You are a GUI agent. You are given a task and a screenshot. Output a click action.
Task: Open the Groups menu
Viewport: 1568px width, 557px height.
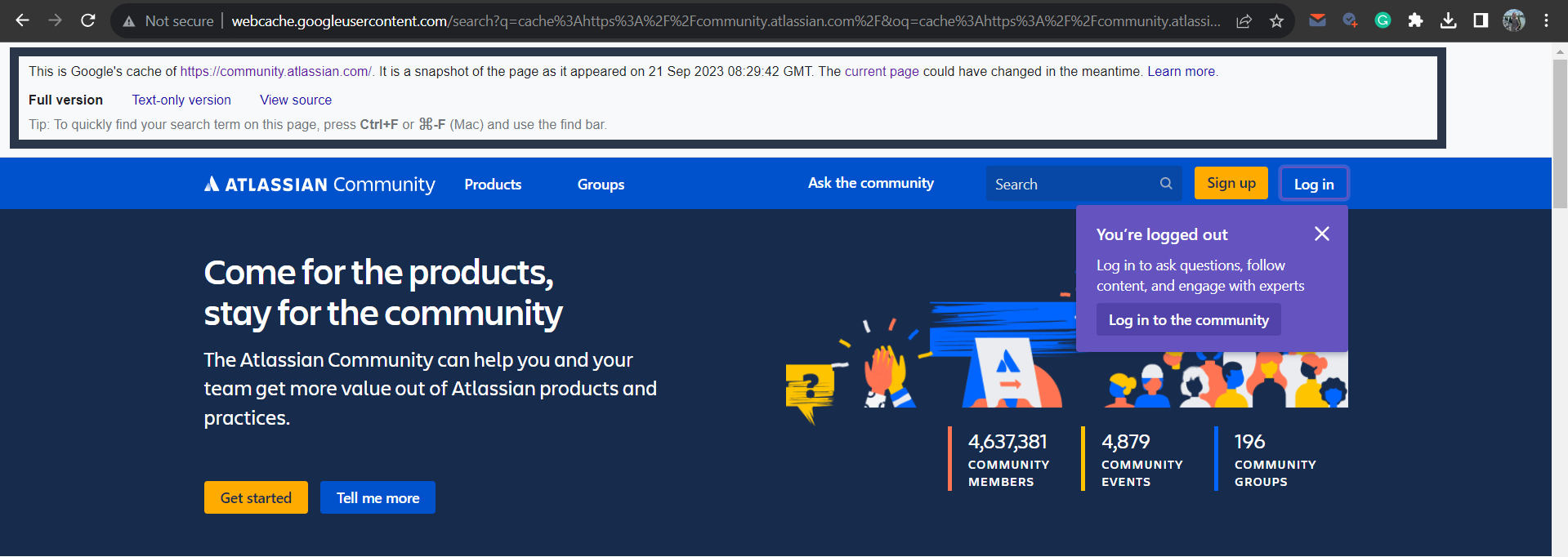[x=601, y=185]
